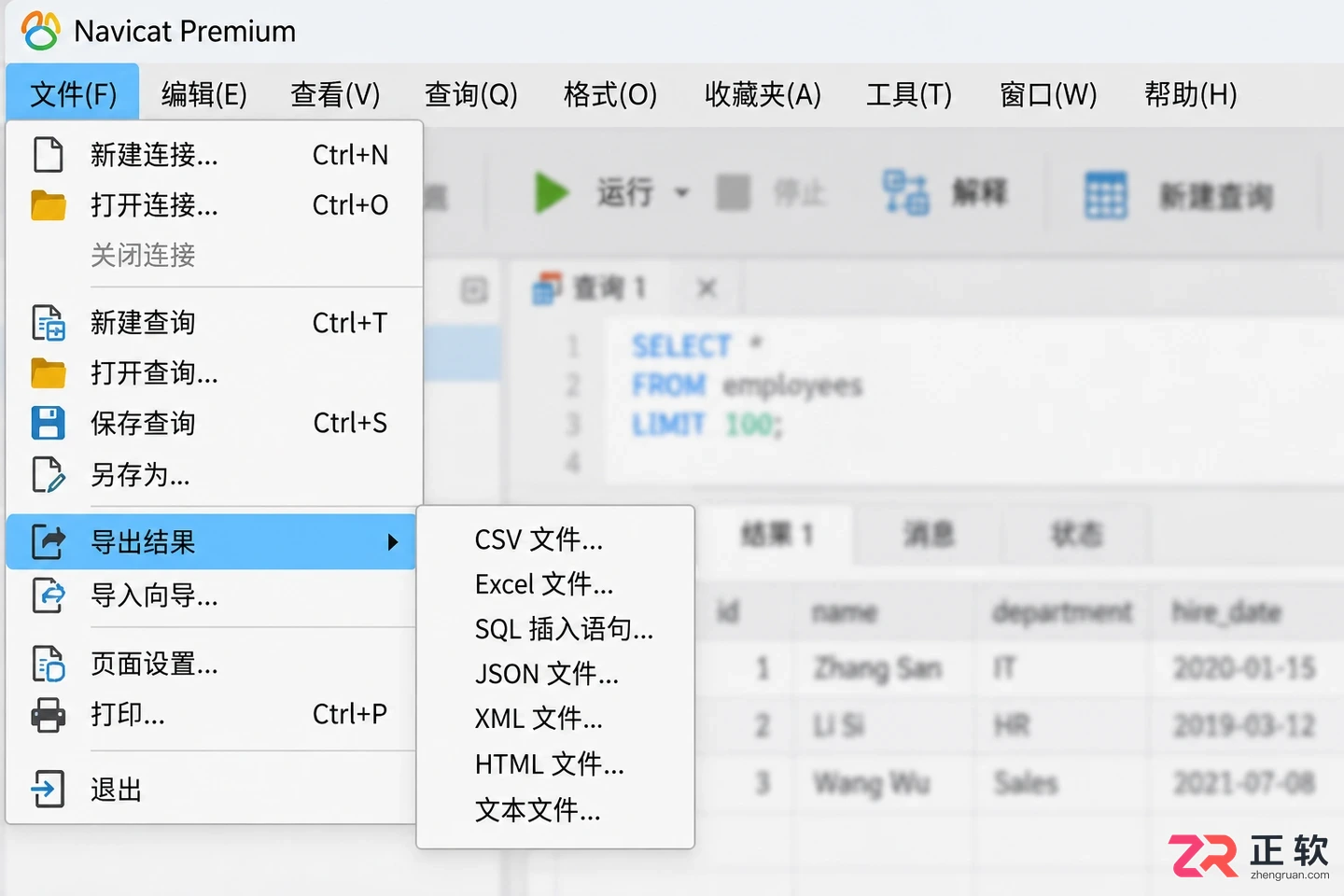Click the sidebar collapse box icon

click(x=474, y=290)
